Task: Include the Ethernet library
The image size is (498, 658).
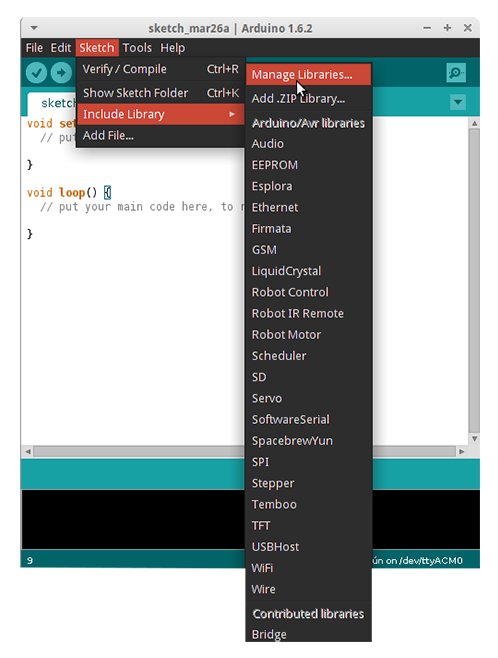Action: (309, 207)
